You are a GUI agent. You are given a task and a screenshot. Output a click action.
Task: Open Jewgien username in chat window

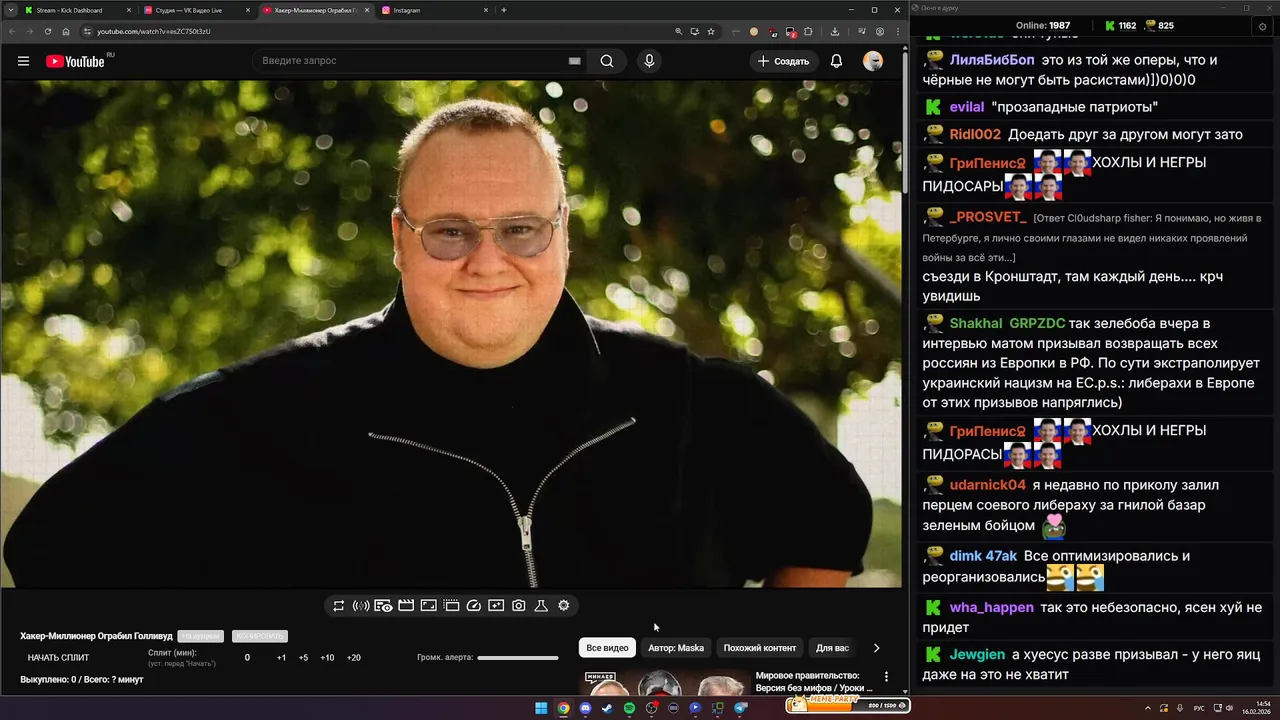click(x=978, y=655)
